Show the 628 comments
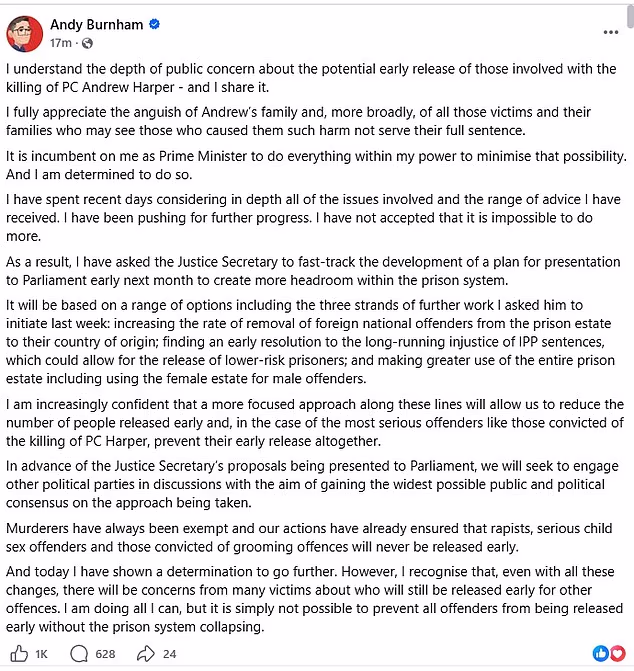Image resolution: width=634 pixels, height=671 pixels. 105,654
